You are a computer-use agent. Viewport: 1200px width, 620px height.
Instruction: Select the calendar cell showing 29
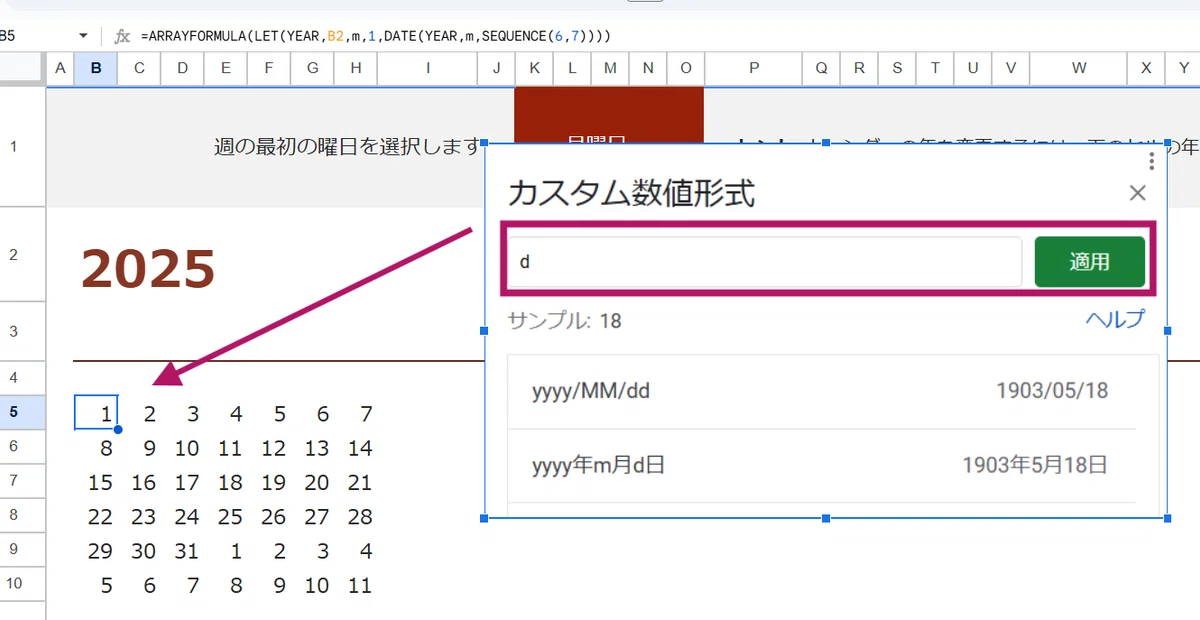pyautogui.click(x=97, y=550)
